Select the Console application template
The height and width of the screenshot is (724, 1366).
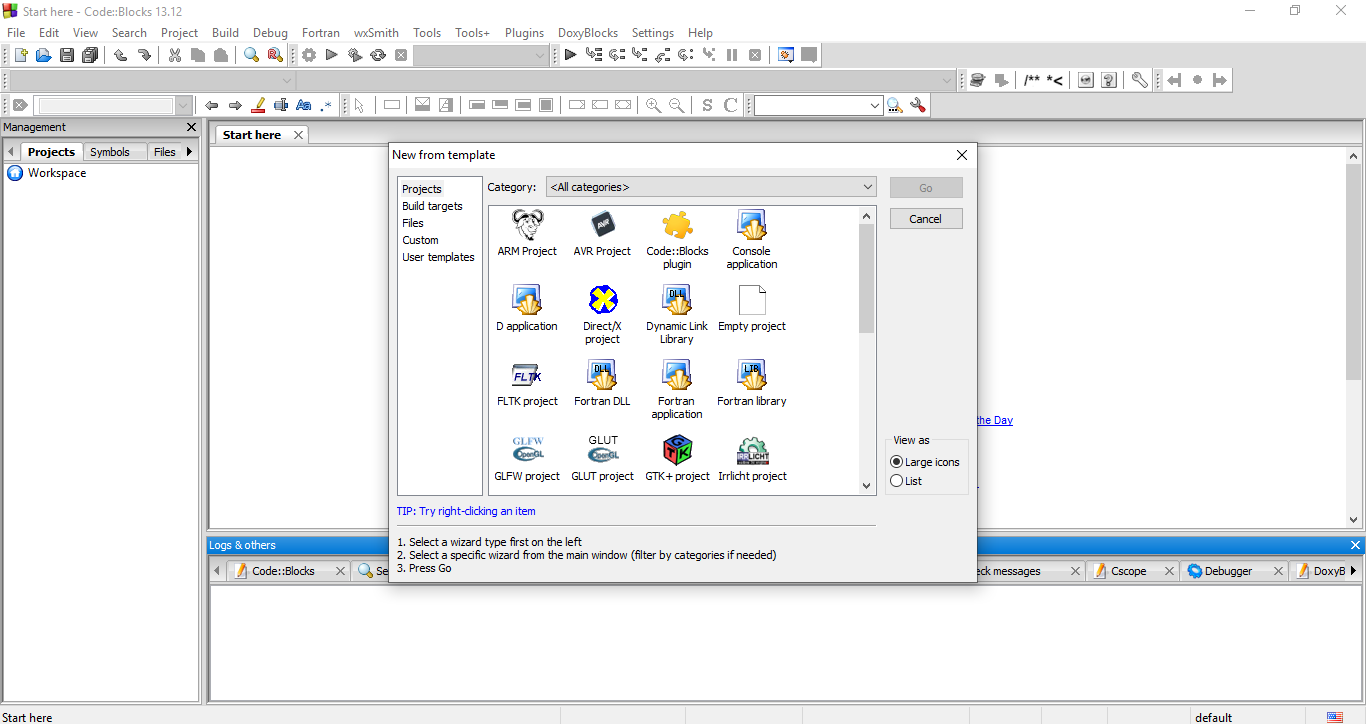click(x=752, y=239)
